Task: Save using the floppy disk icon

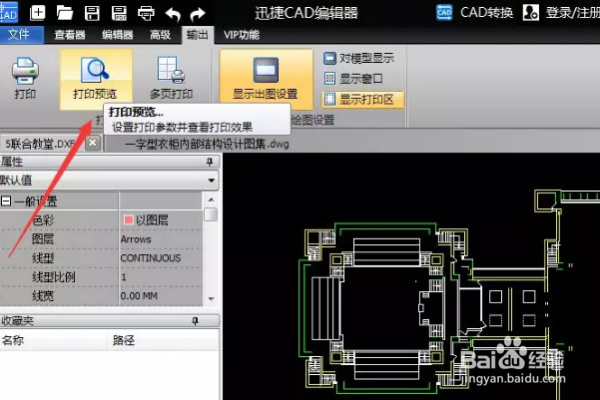Action: pos(92,13)
